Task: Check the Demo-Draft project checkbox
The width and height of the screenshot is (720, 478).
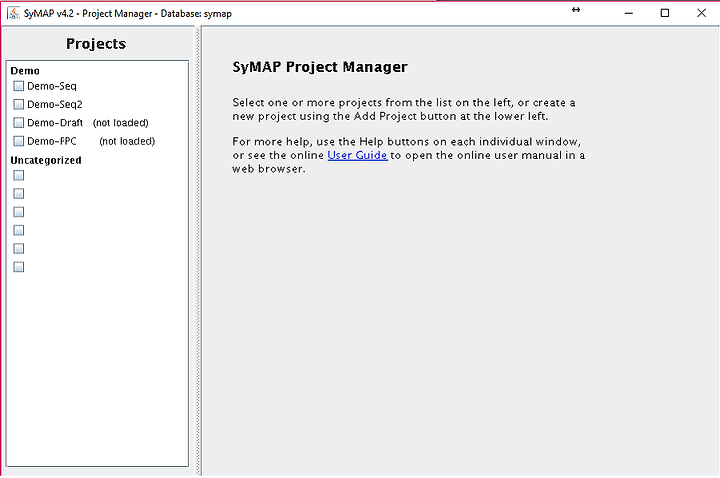Action: [x=18, y=123]
